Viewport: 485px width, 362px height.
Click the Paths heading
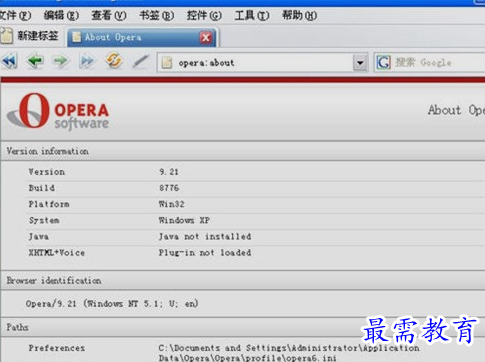[x=17, y=327]
